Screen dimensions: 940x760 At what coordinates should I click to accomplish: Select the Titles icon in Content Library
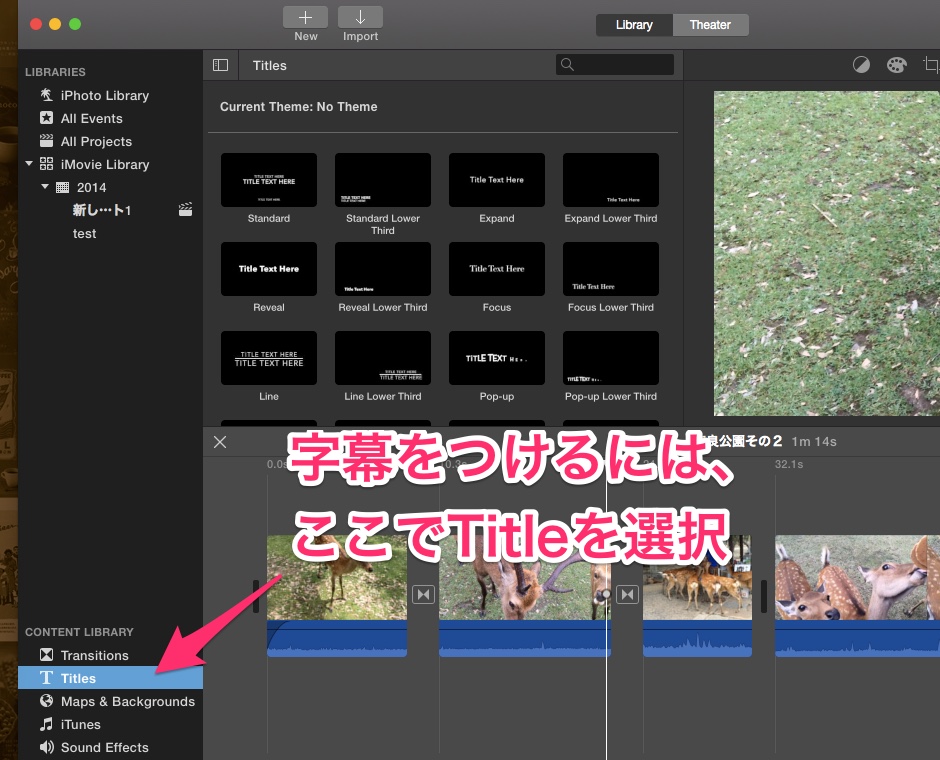[x=47, y=678]
